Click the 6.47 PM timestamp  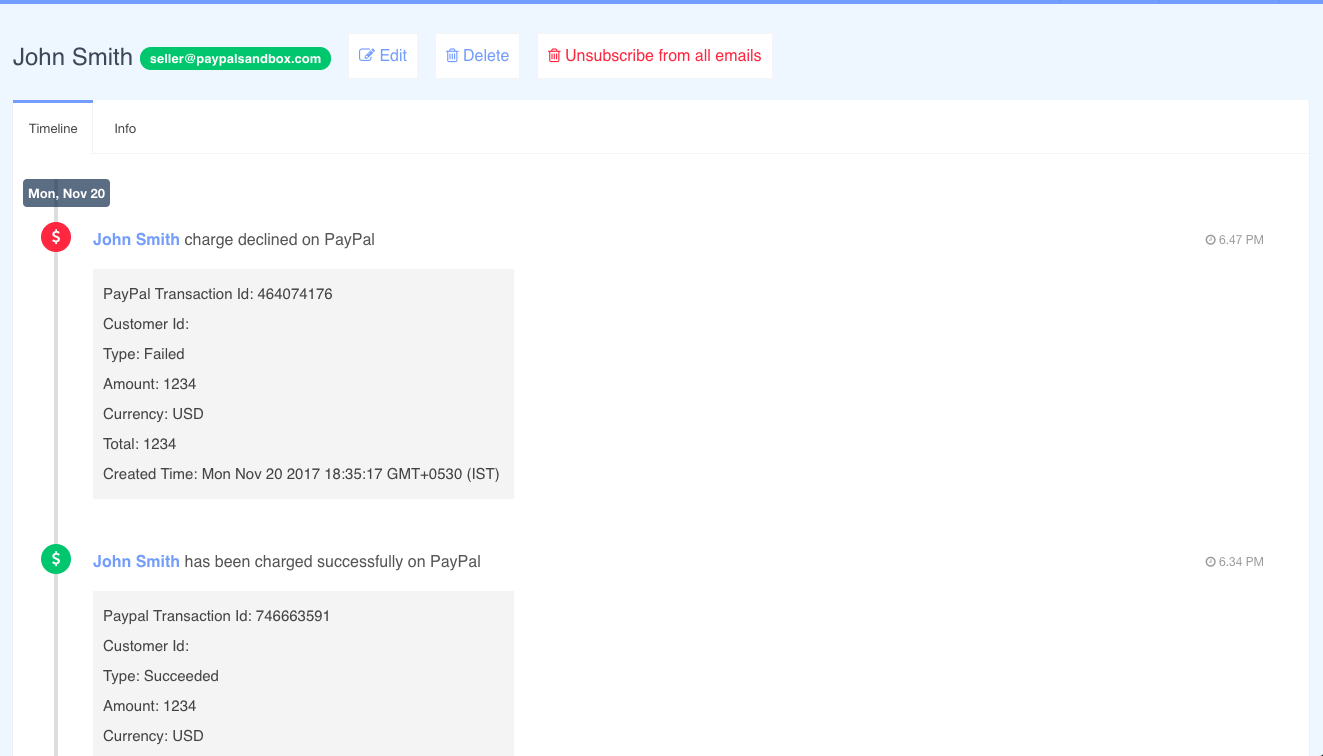point(1241,240)
